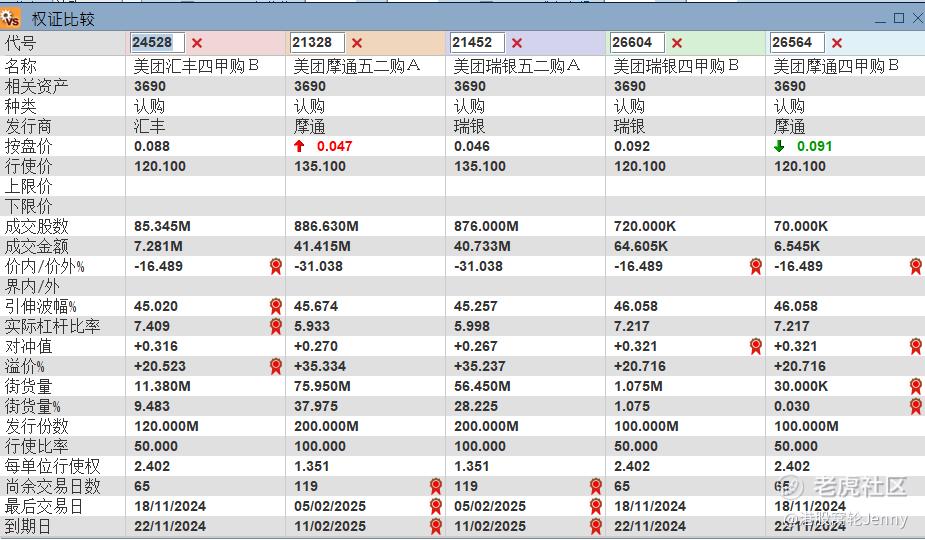Click the issuer cell 汇丰
This screenshot has width=925, height=540.
(x=149, y=126)
